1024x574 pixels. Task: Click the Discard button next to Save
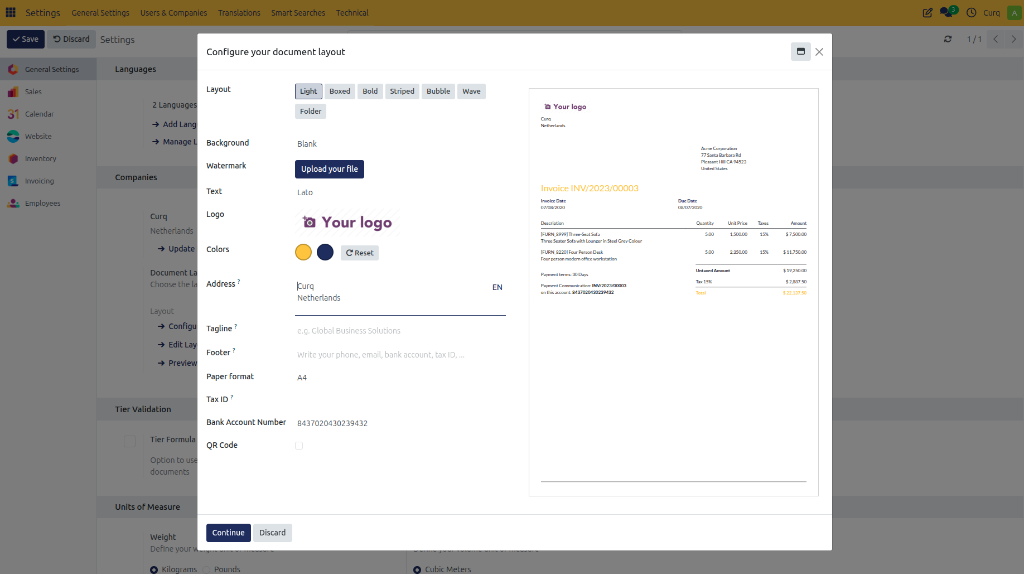[x=71, y=39]
